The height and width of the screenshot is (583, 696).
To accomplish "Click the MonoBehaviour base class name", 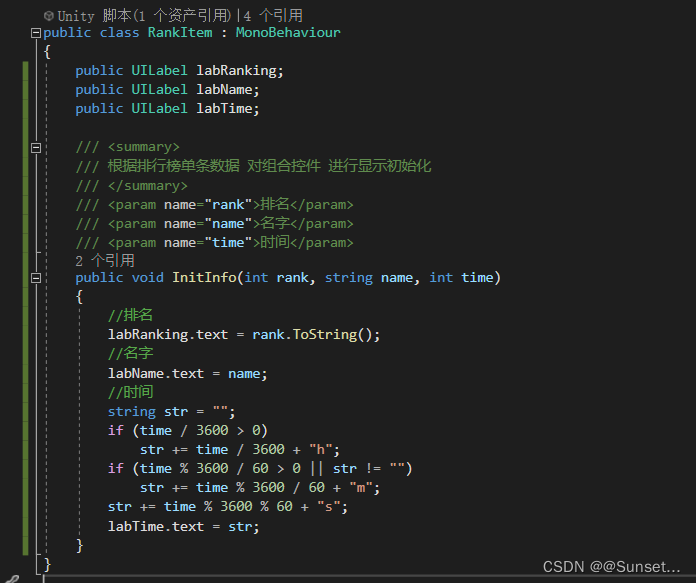I will click(x=288, y=32).
